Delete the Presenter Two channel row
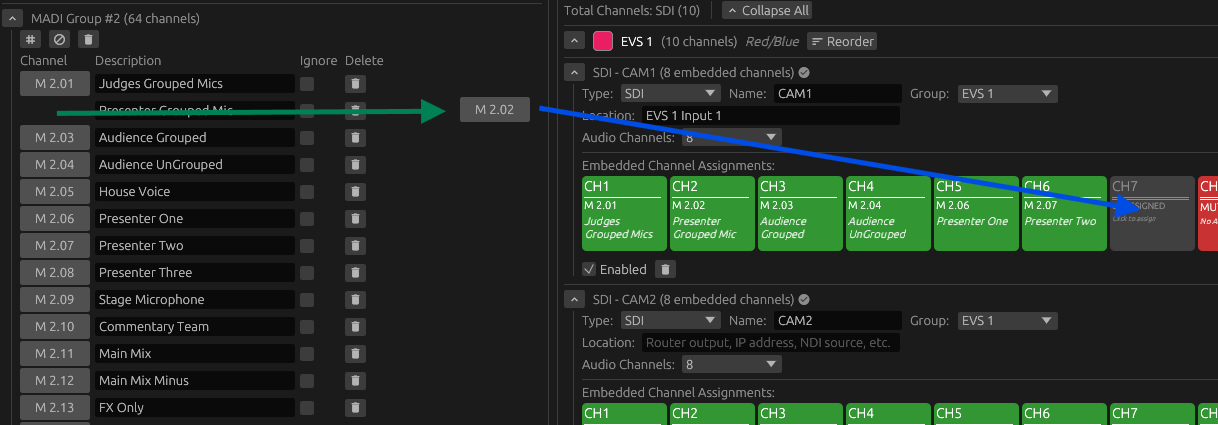1218x425 pixels. click(355, 245)
